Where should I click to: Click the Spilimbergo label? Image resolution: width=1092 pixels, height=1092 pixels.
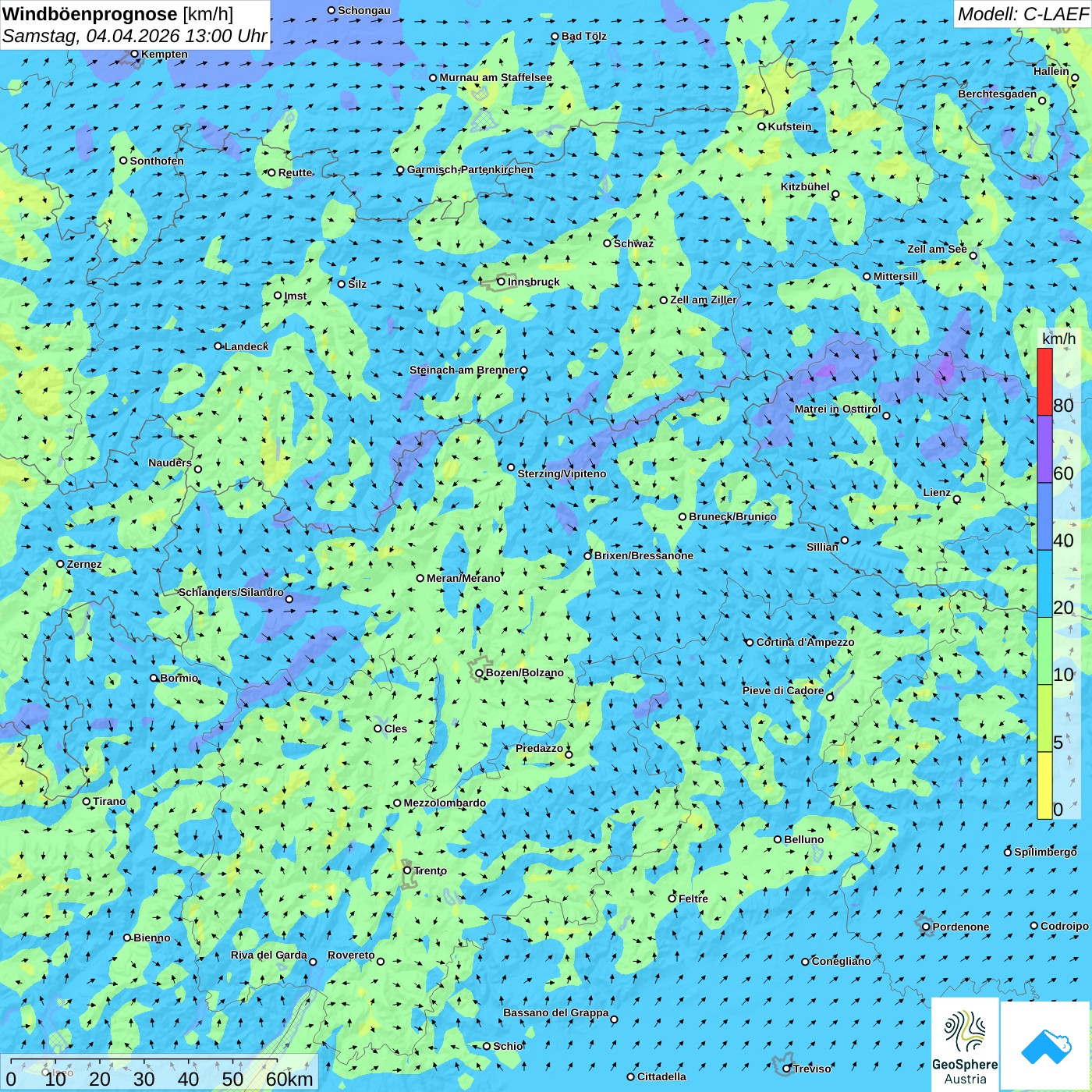tap(1045, 852)
